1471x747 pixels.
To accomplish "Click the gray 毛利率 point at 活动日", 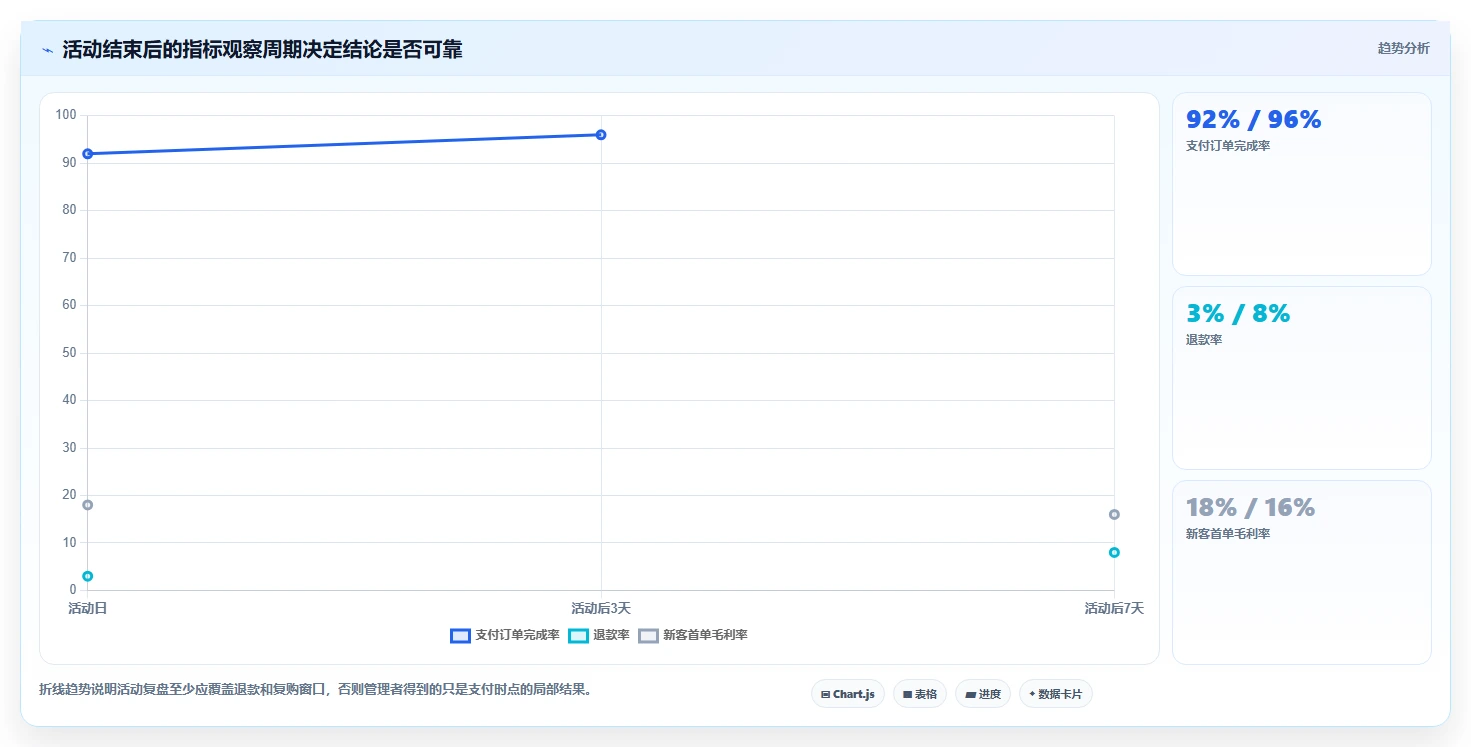I will pyautogui.click(x=88, y=505).
